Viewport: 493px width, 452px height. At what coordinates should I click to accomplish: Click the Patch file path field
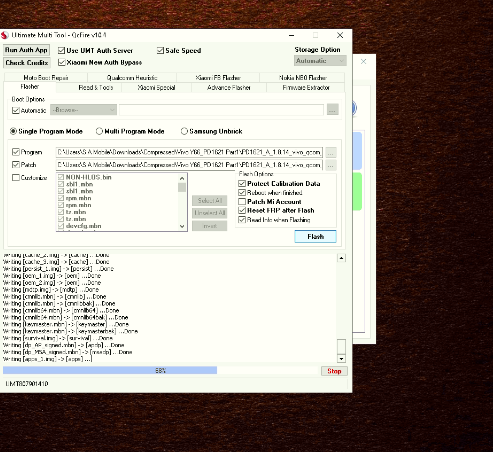189,165
